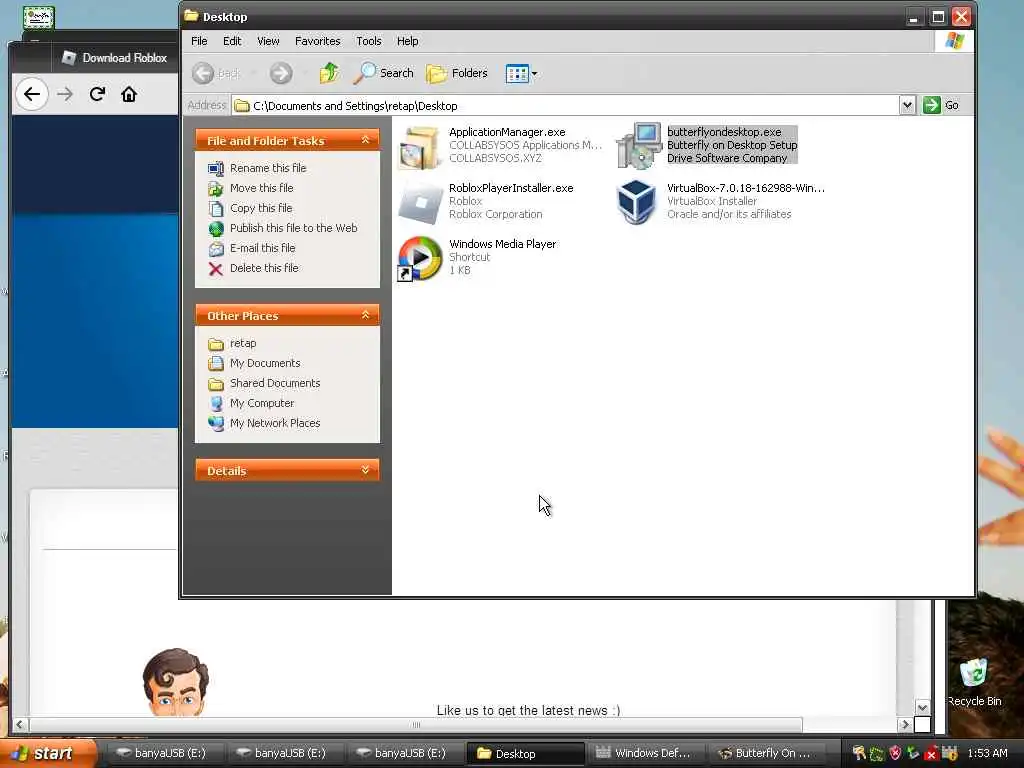Click the Back arrow in Explorer toolbar
Viewport: 1024px width, 768px height.
[203, 73]
